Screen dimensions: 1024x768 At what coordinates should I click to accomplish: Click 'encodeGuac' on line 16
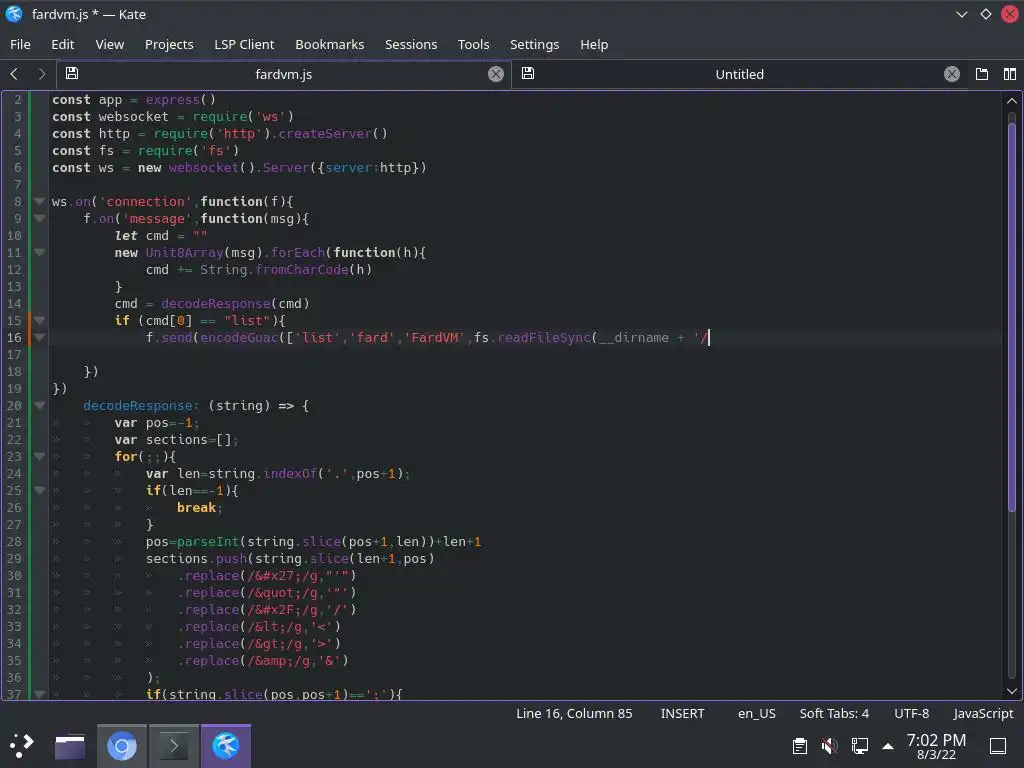pos(239,337)
